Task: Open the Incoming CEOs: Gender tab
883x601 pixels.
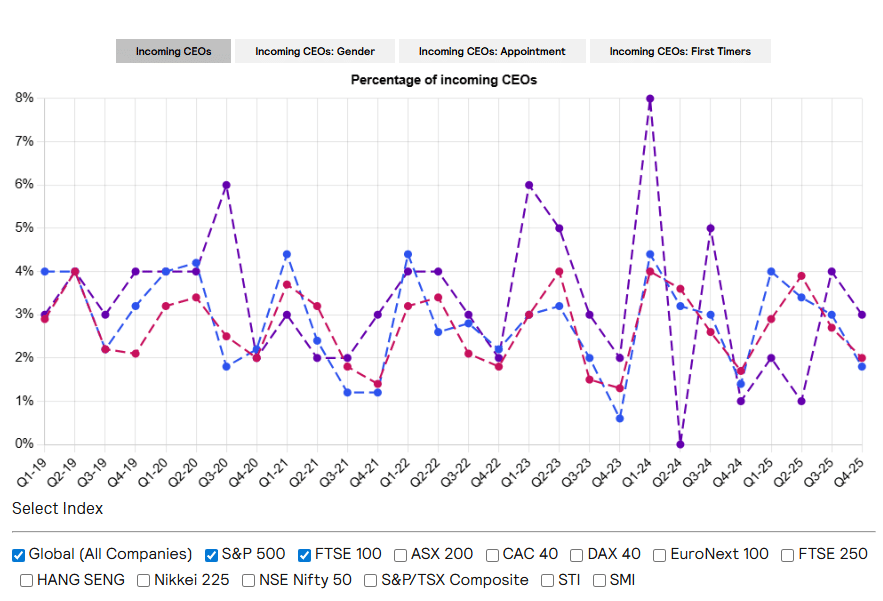Action: point(313,51)
